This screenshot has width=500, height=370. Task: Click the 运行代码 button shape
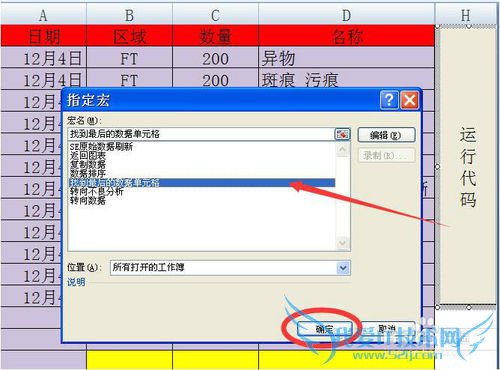coord(468,166)
